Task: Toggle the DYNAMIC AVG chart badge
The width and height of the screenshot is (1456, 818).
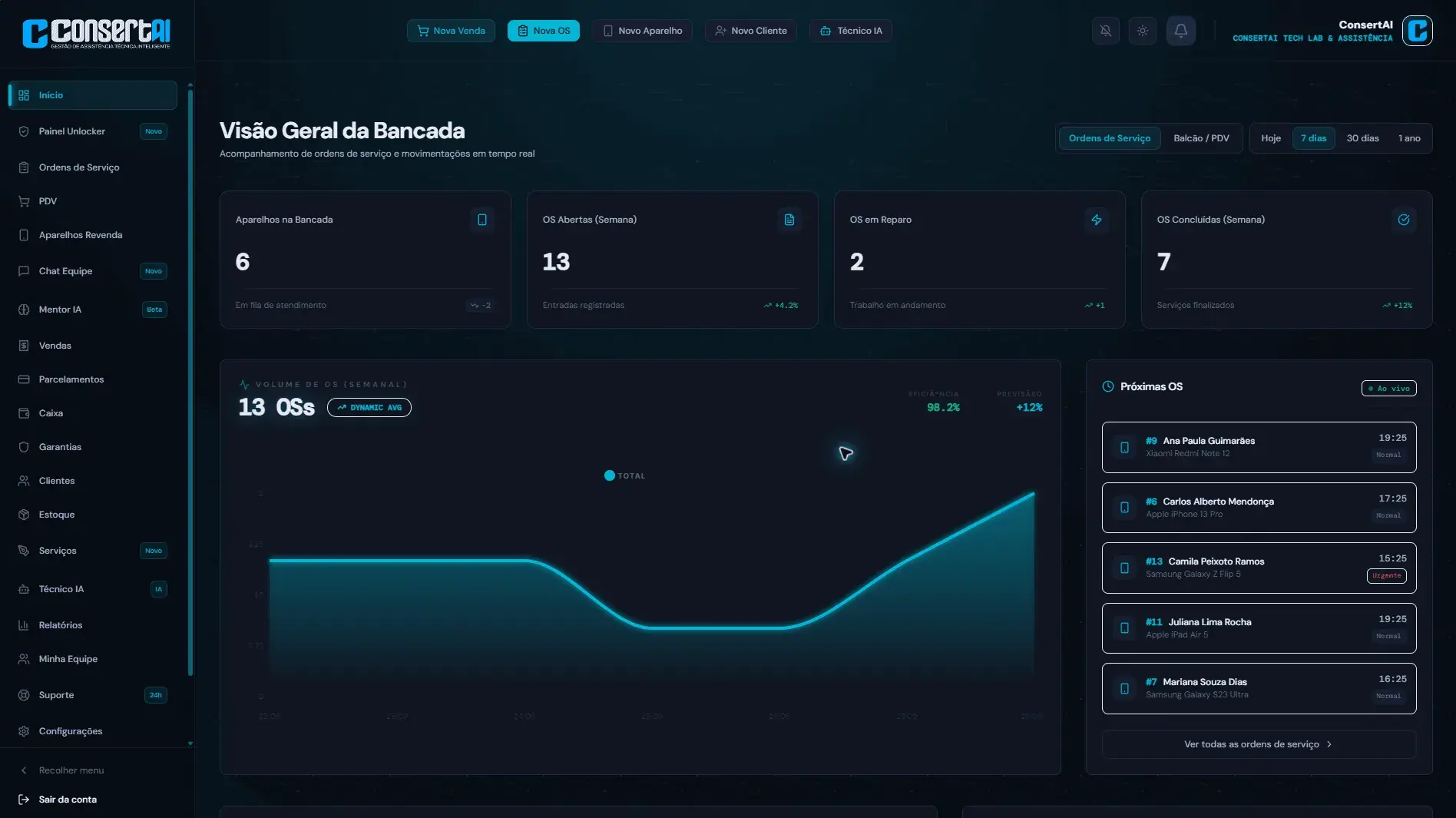Action: (x=369, y=408)
